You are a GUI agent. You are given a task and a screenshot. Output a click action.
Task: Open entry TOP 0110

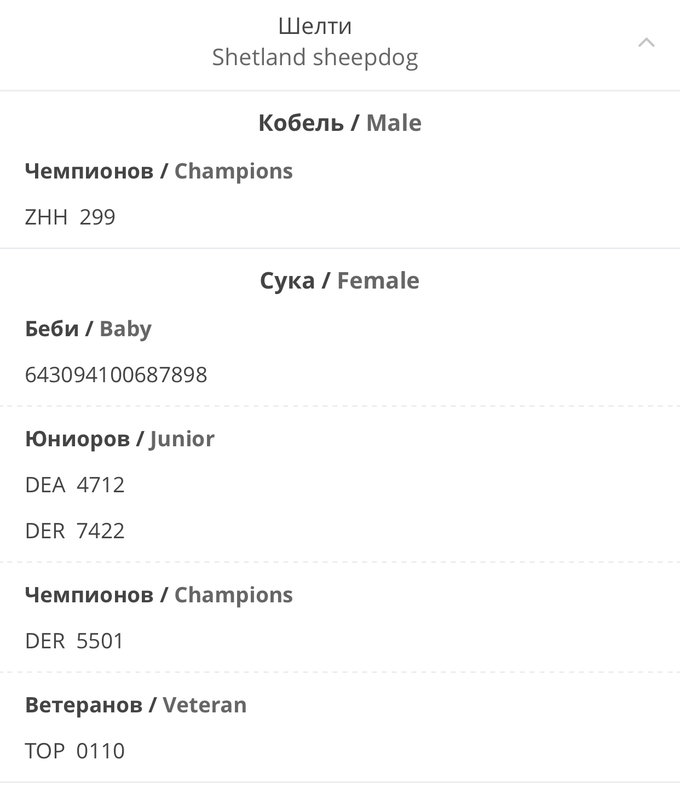point(74,751)
